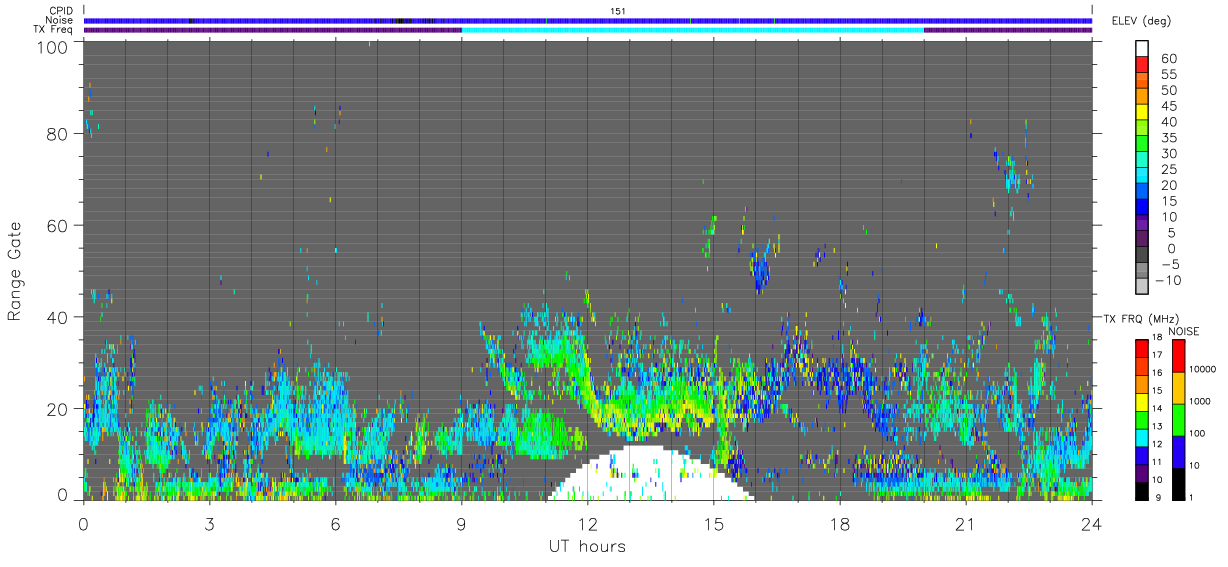Click the "TX Freq" row label at top left

pyautogui.click(x=54, y=30)
